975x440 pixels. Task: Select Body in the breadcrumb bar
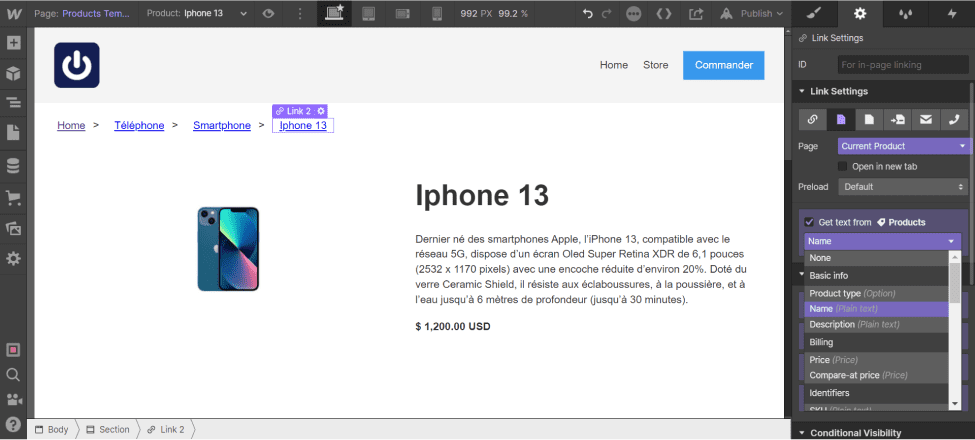coord(51,429)
